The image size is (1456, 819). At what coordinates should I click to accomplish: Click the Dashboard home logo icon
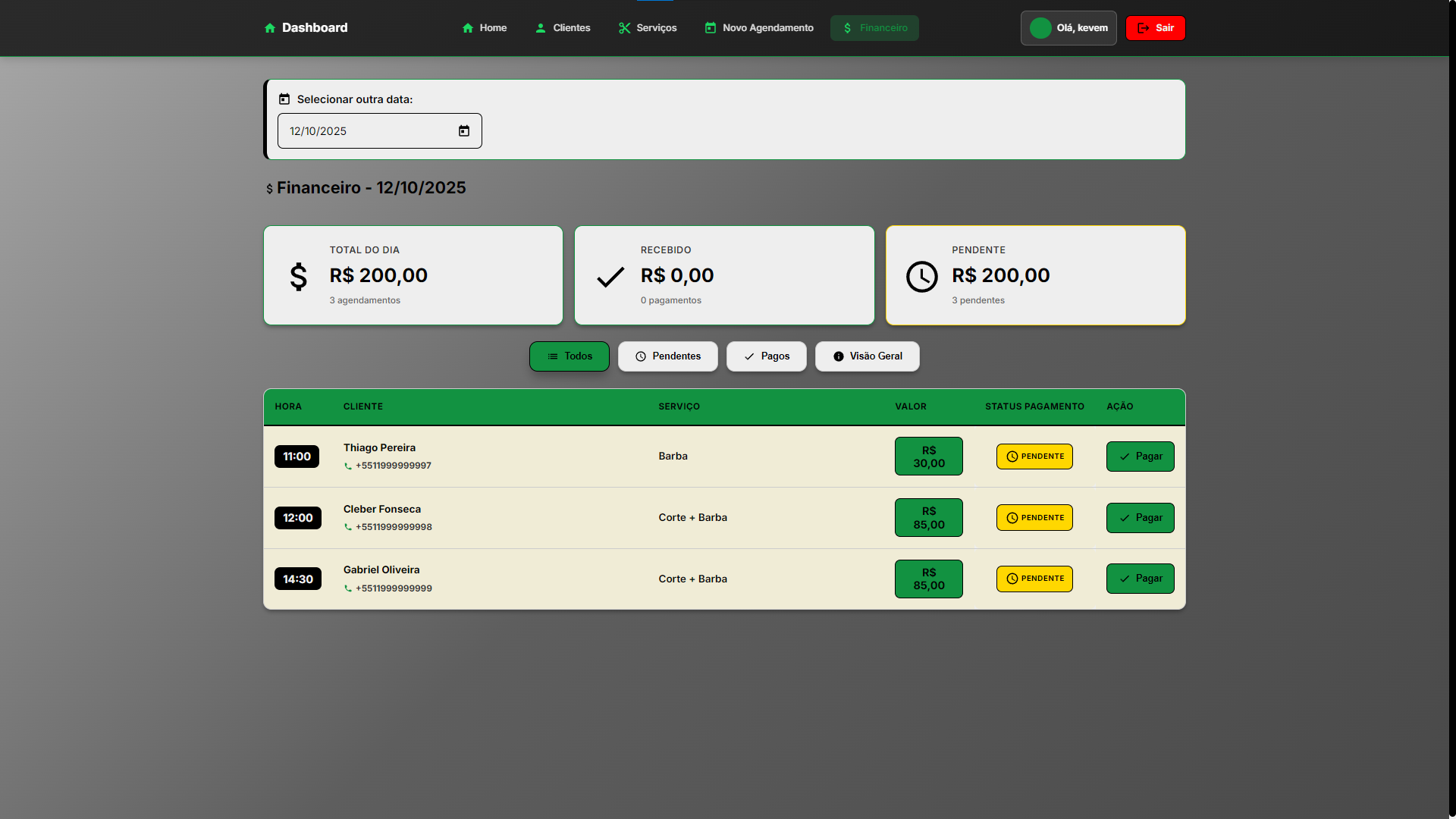pos(270,28)
